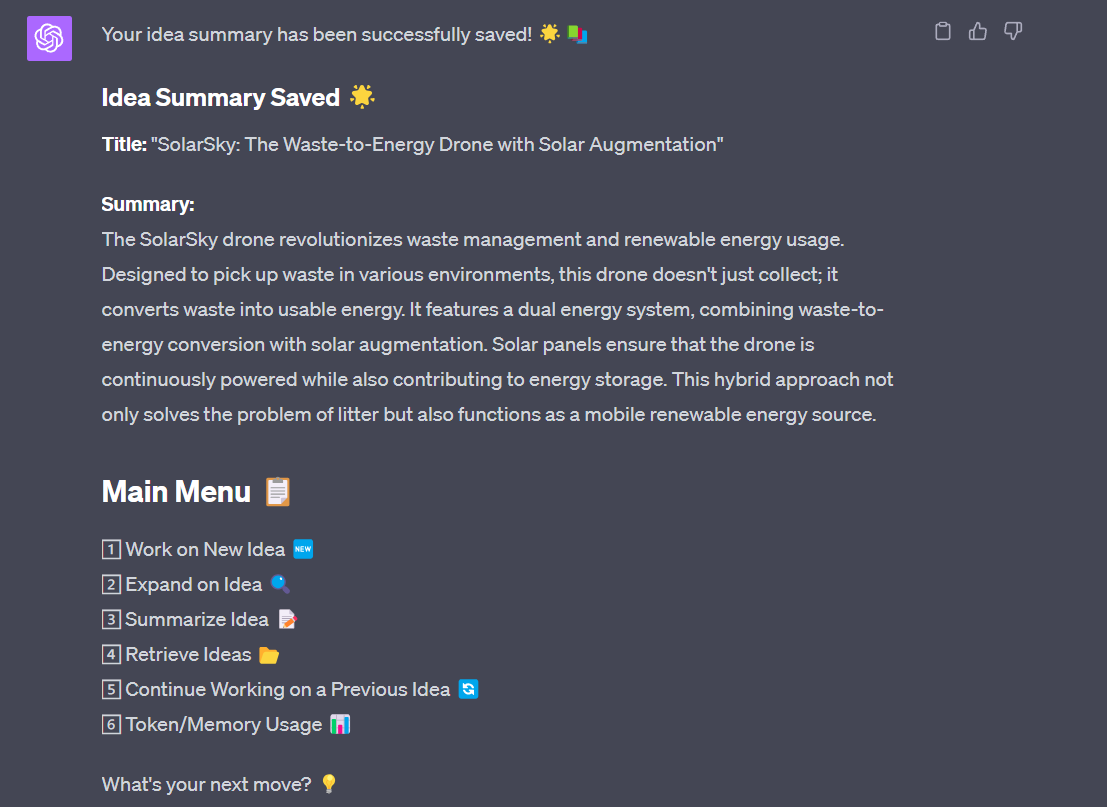
Task: Click the ChatGPT avatar logo
Action: (x=49, y=39)
